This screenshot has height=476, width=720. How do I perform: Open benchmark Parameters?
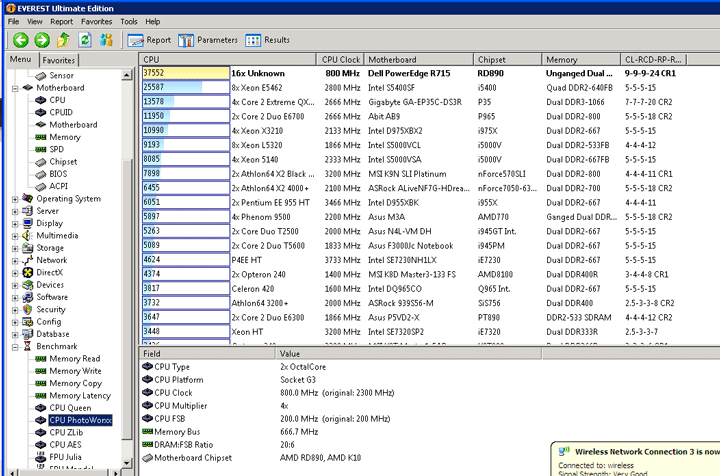click(208, 40)
